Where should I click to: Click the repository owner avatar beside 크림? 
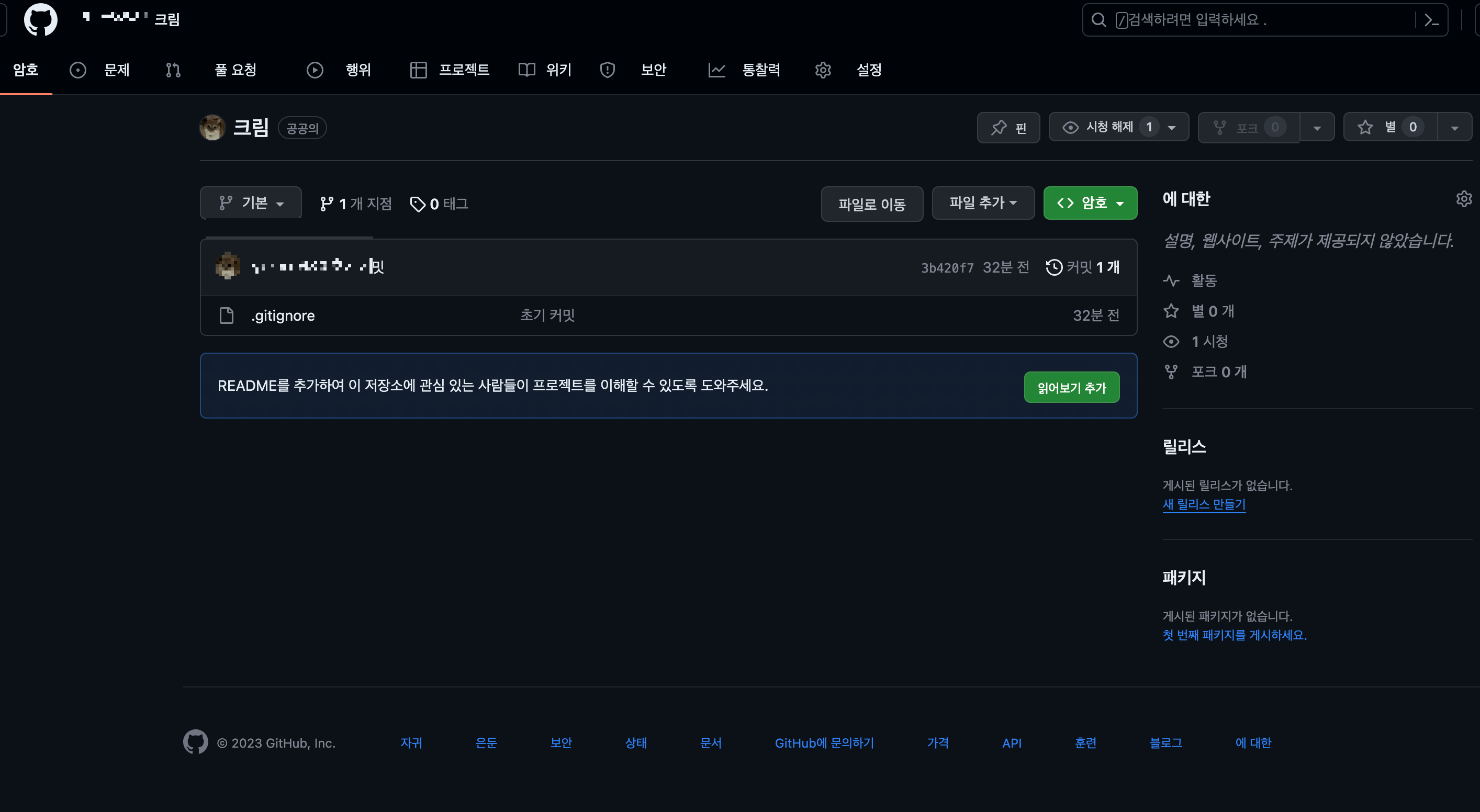coord(212,128)
